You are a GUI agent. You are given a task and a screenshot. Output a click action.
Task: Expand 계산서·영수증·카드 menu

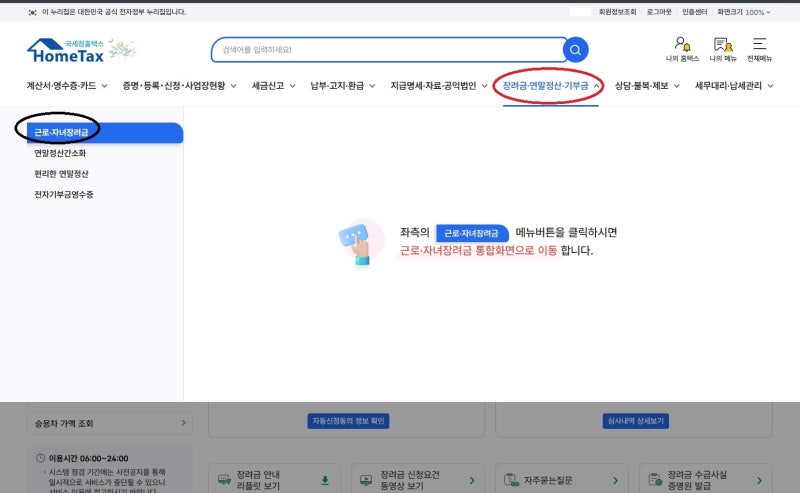click(x=67, y=86)
